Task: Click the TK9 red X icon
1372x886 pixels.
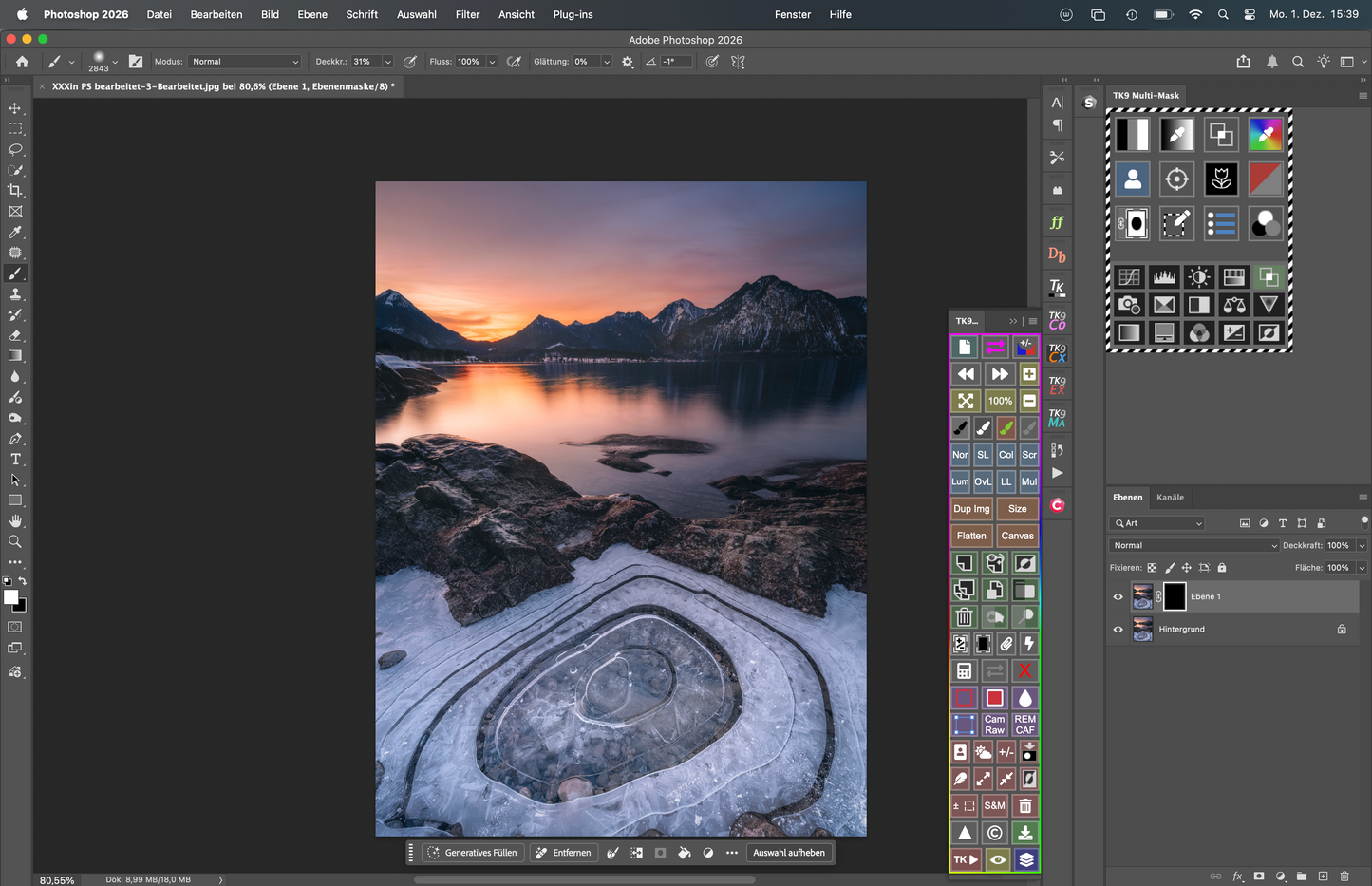Action: 1024,670
